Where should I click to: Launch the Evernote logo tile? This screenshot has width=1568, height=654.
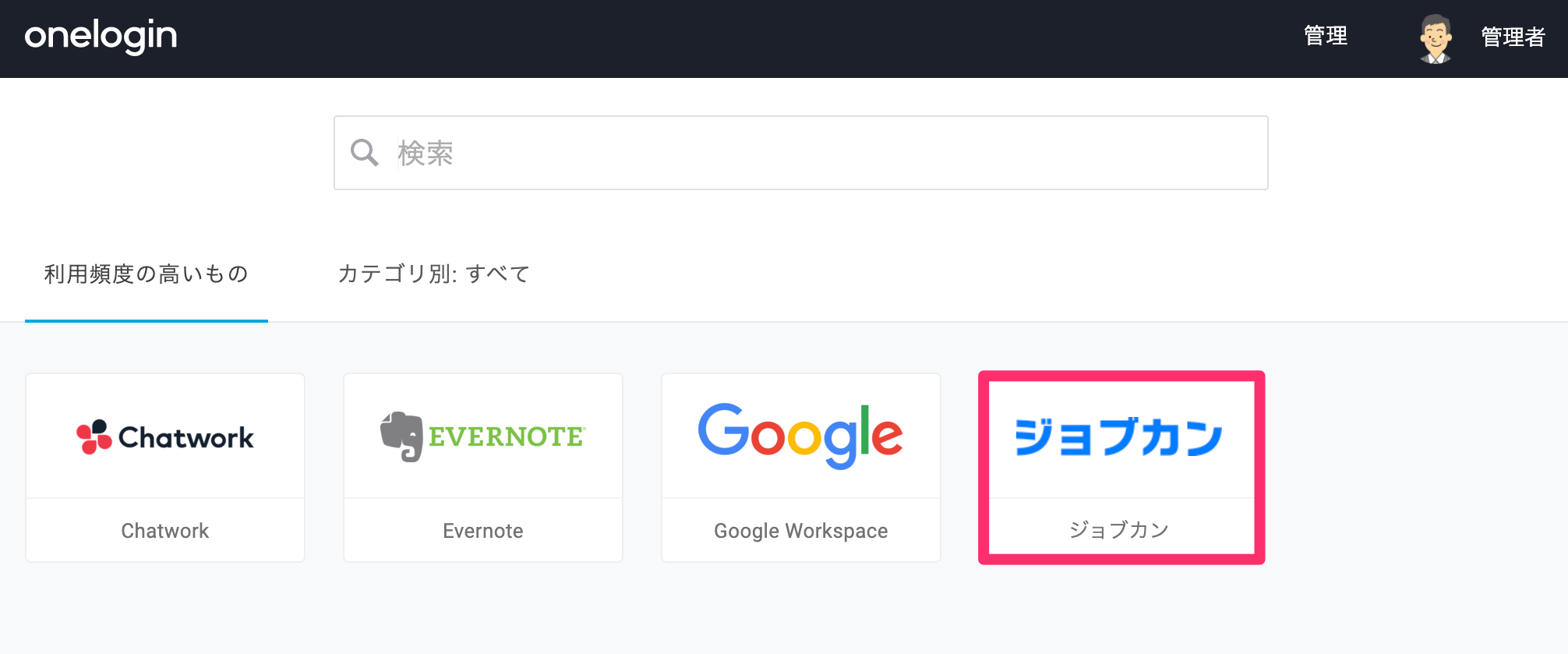point(483,437)
